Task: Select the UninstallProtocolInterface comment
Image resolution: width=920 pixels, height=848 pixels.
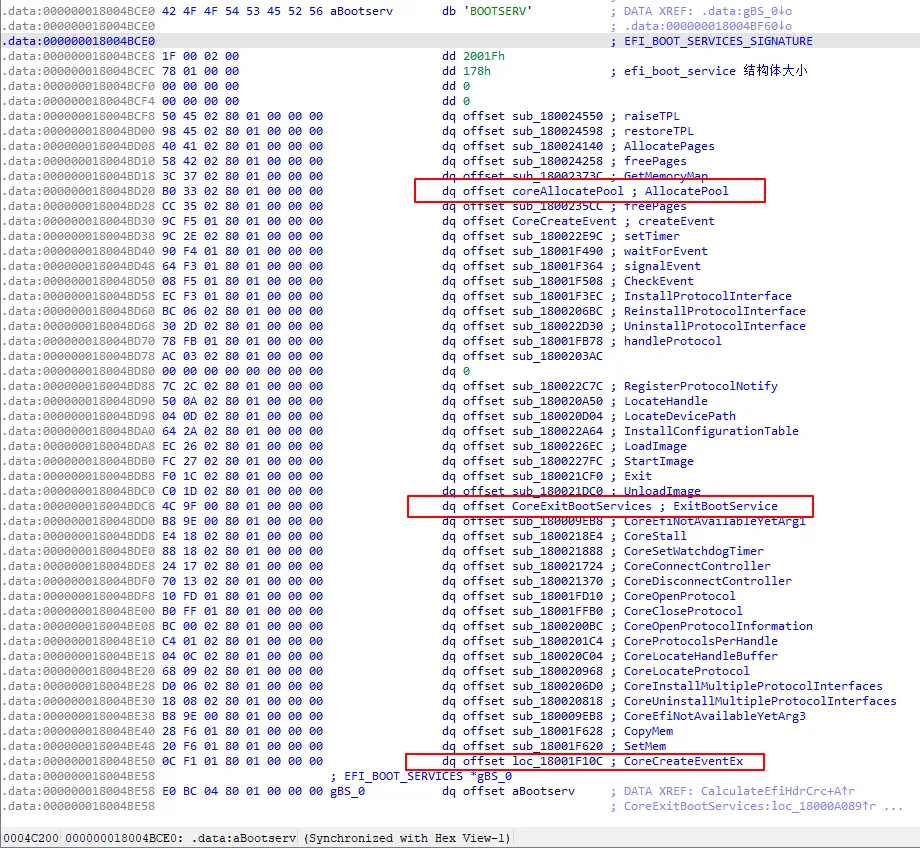Action: tap(715, 326)
